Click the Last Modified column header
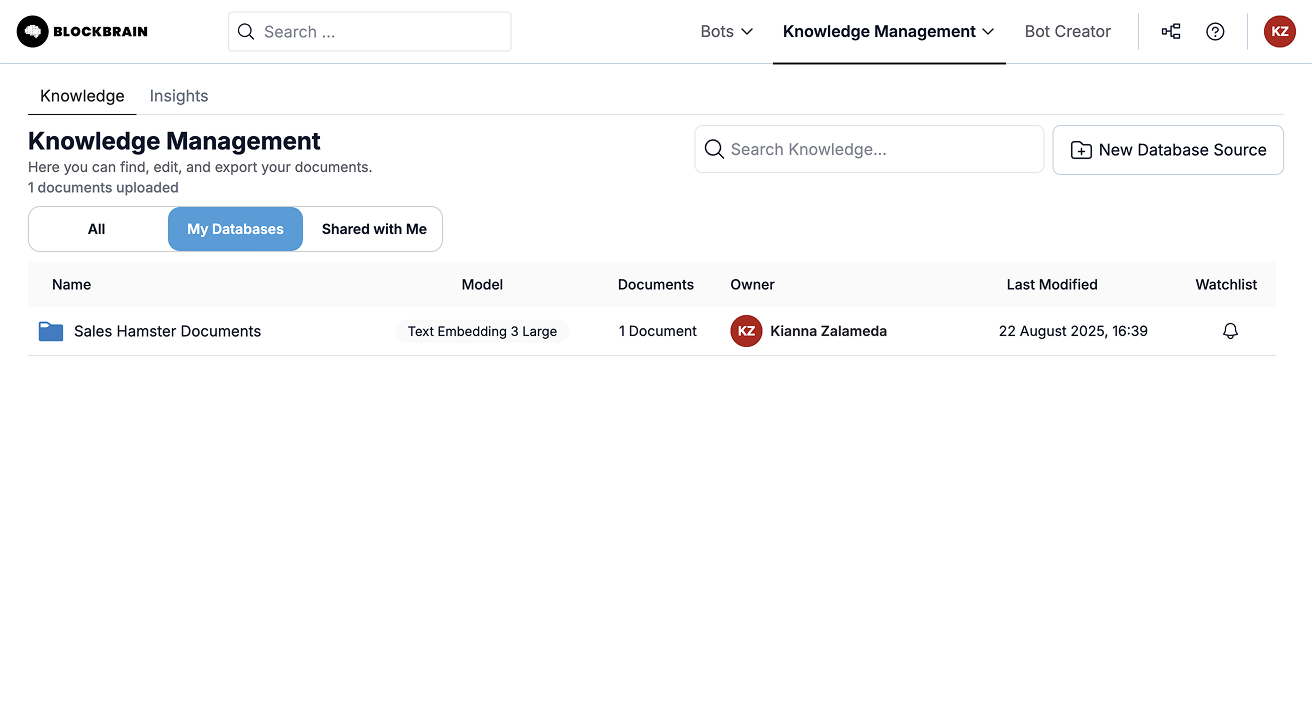The width and height of the screenshot is (1312, 701). [1051, 285]
